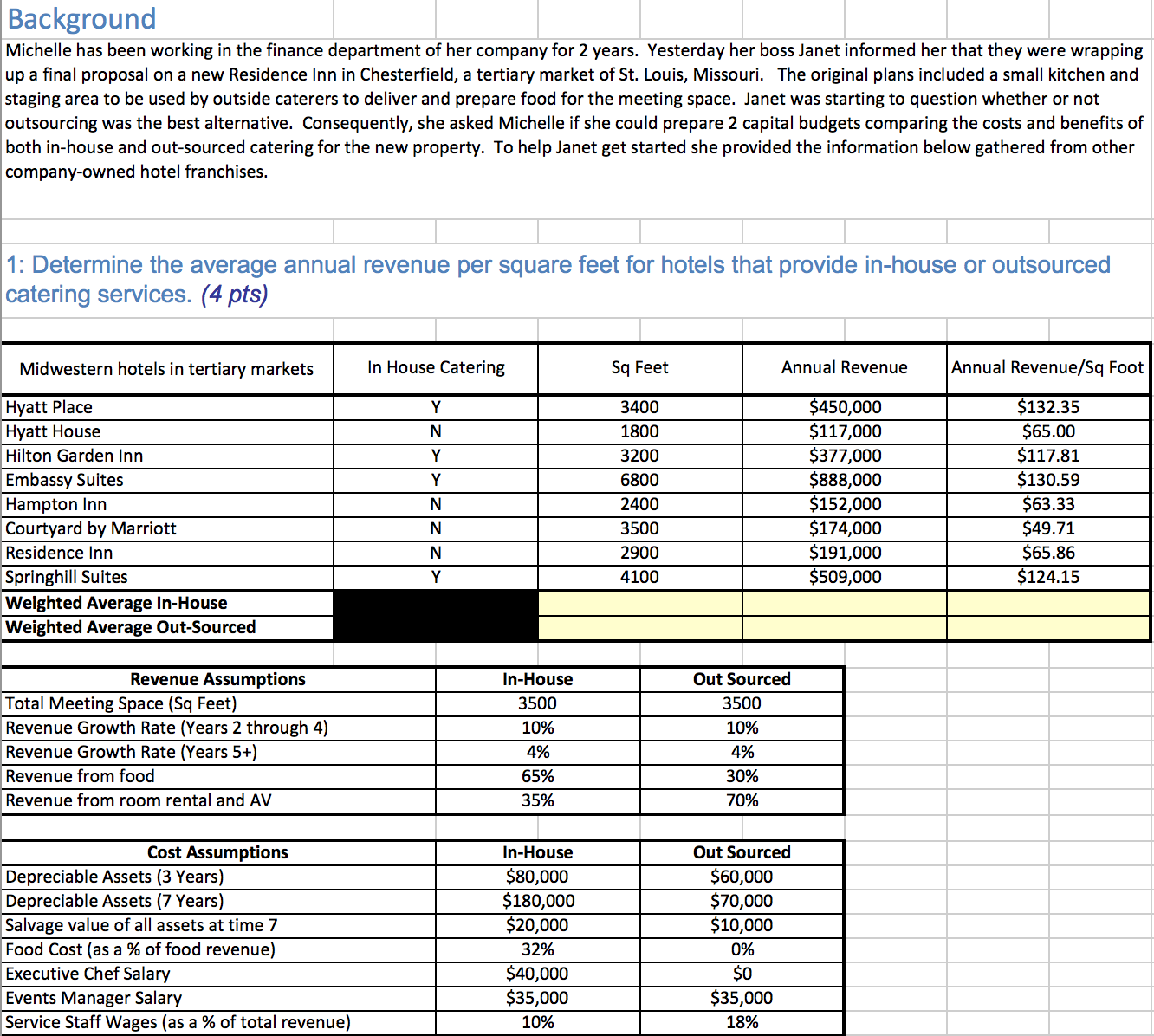Select the Springhill Suites cell

coord(167,577)
